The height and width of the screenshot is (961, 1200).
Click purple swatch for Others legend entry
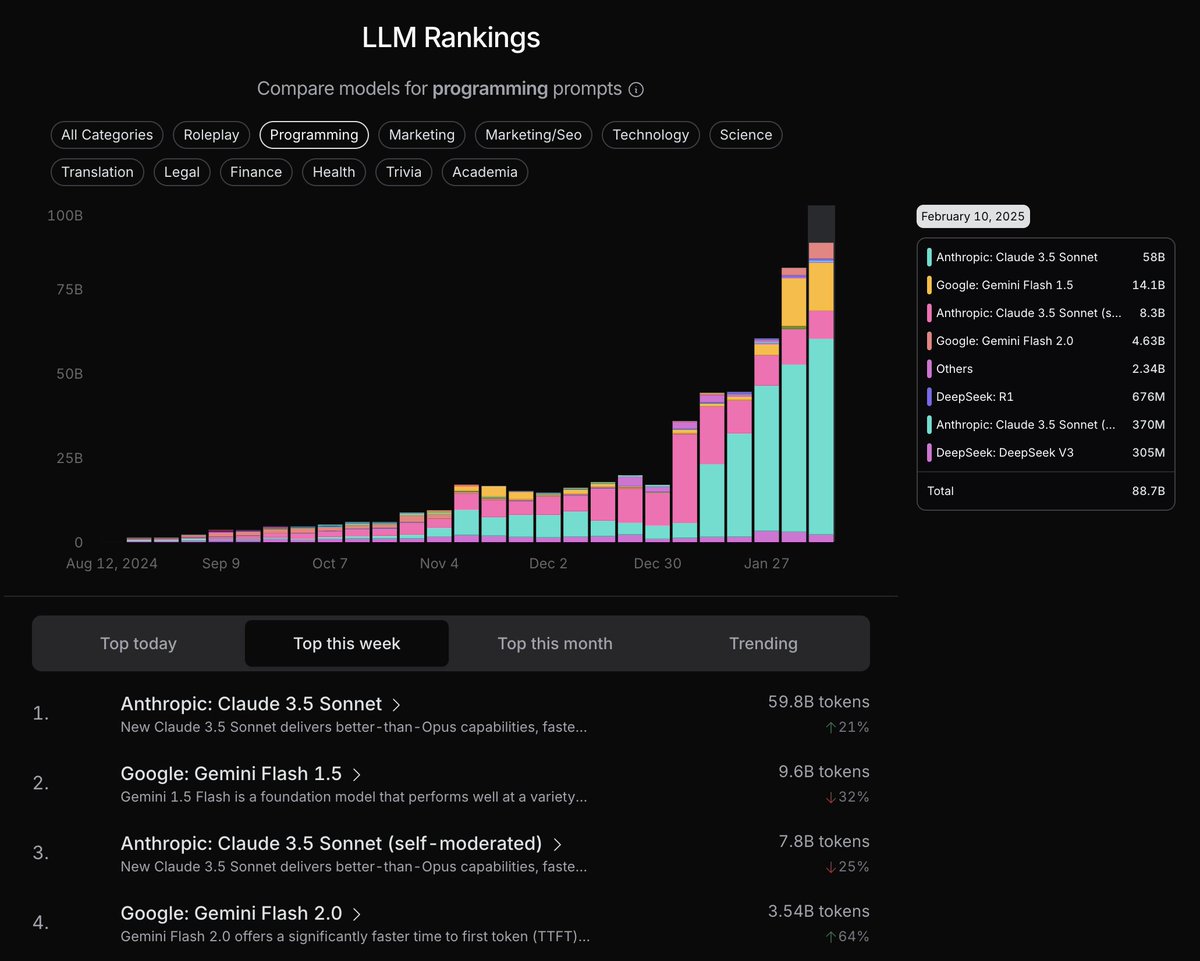click(x=930, y=369)
